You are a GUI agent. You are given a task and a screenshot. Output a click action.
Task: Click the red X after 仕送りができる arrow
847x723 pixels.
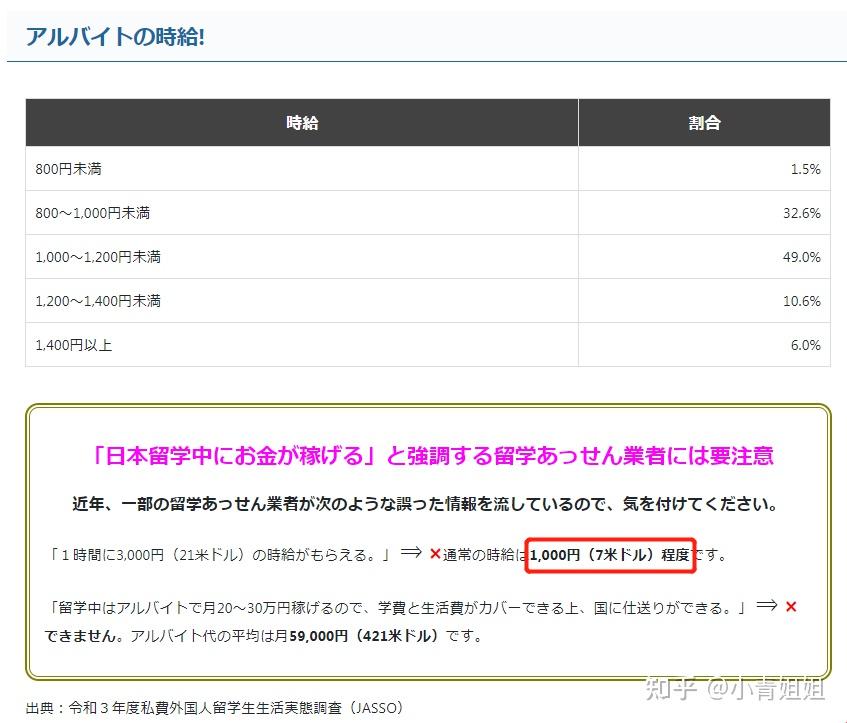[791, 607]
